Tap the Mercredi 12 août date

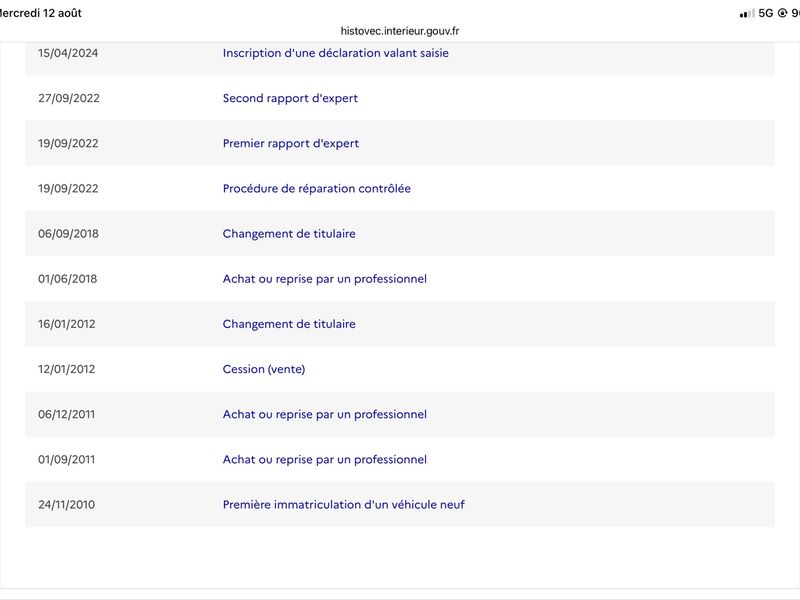(x=40, y=13)
